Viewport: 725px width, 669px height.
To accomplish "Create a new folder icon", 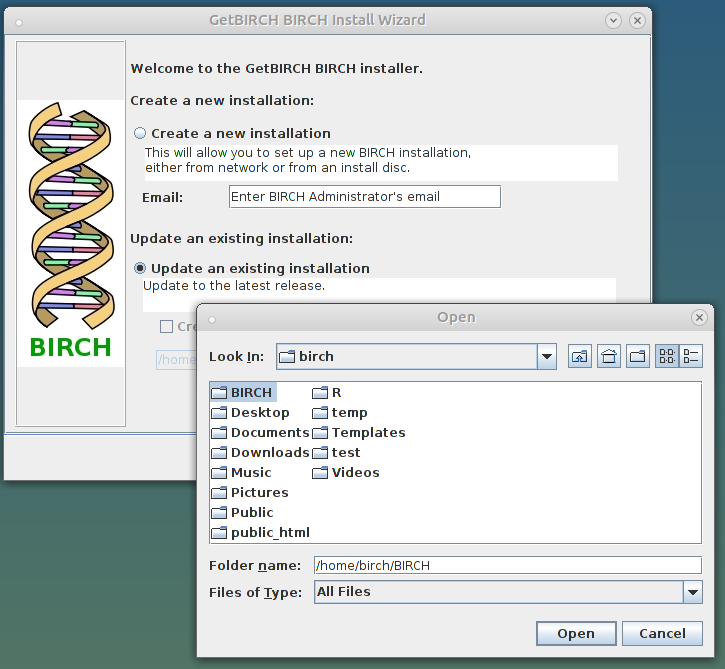I will (x=638, y=357).
